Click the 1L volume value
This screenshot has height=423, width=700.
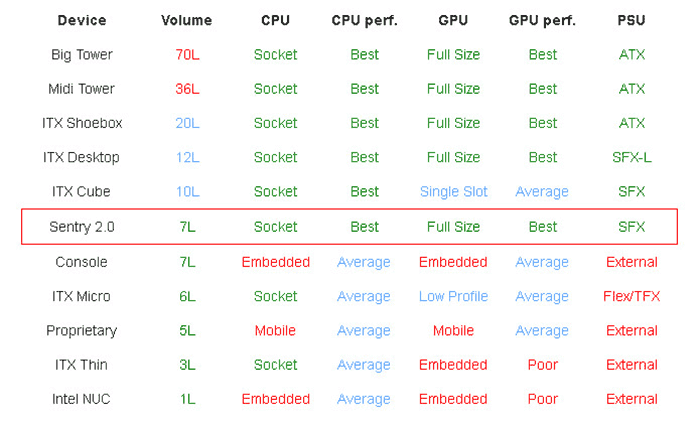click(187, 399)
